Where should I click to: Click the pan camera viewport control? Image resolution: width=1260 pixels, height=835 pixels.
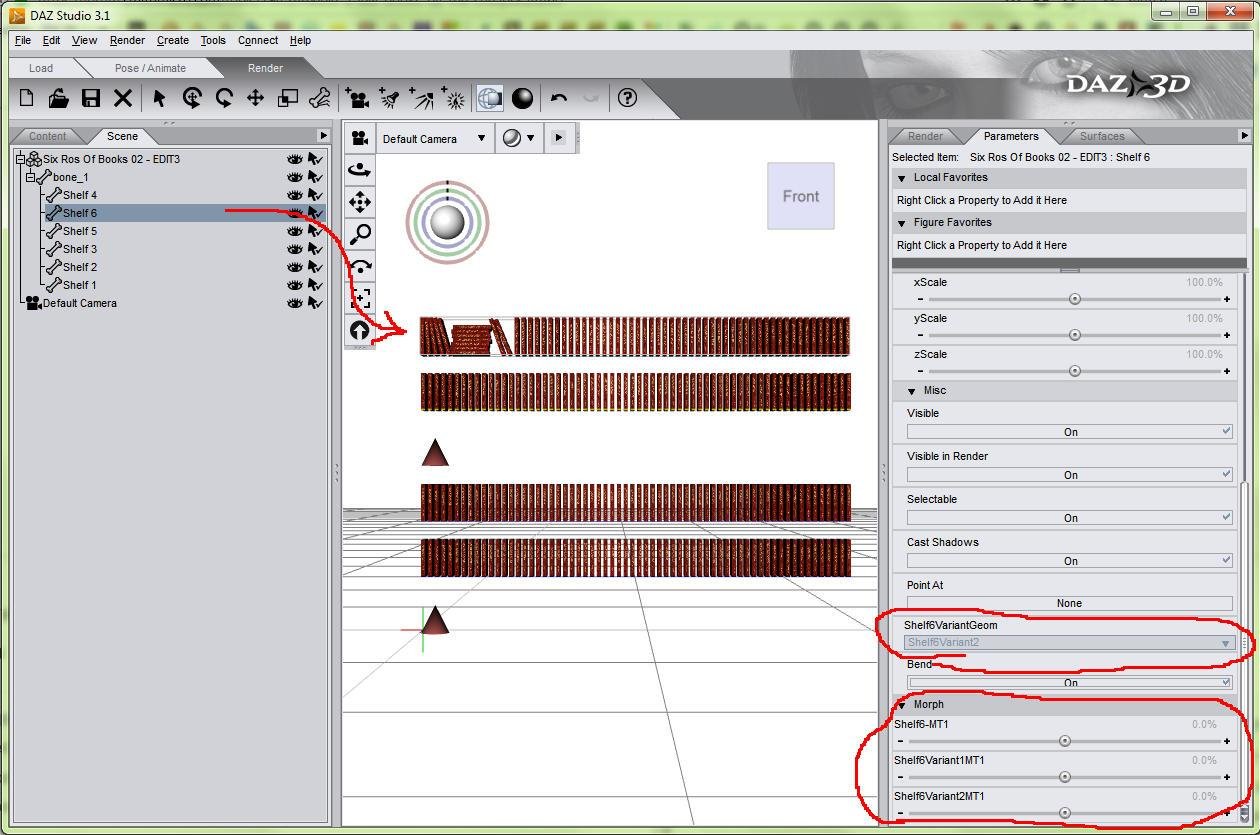tap(360, 202)
